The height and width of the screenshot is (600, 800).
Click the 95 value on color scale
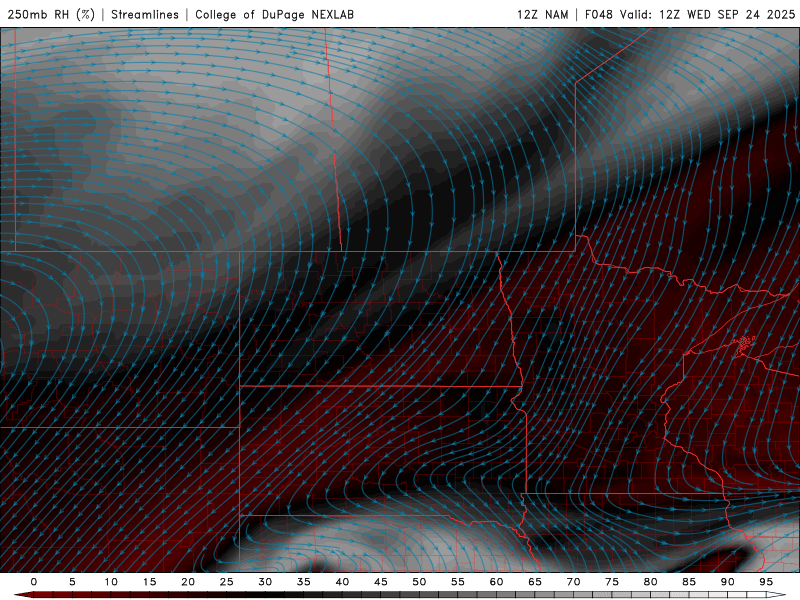(x=766, y=582)
